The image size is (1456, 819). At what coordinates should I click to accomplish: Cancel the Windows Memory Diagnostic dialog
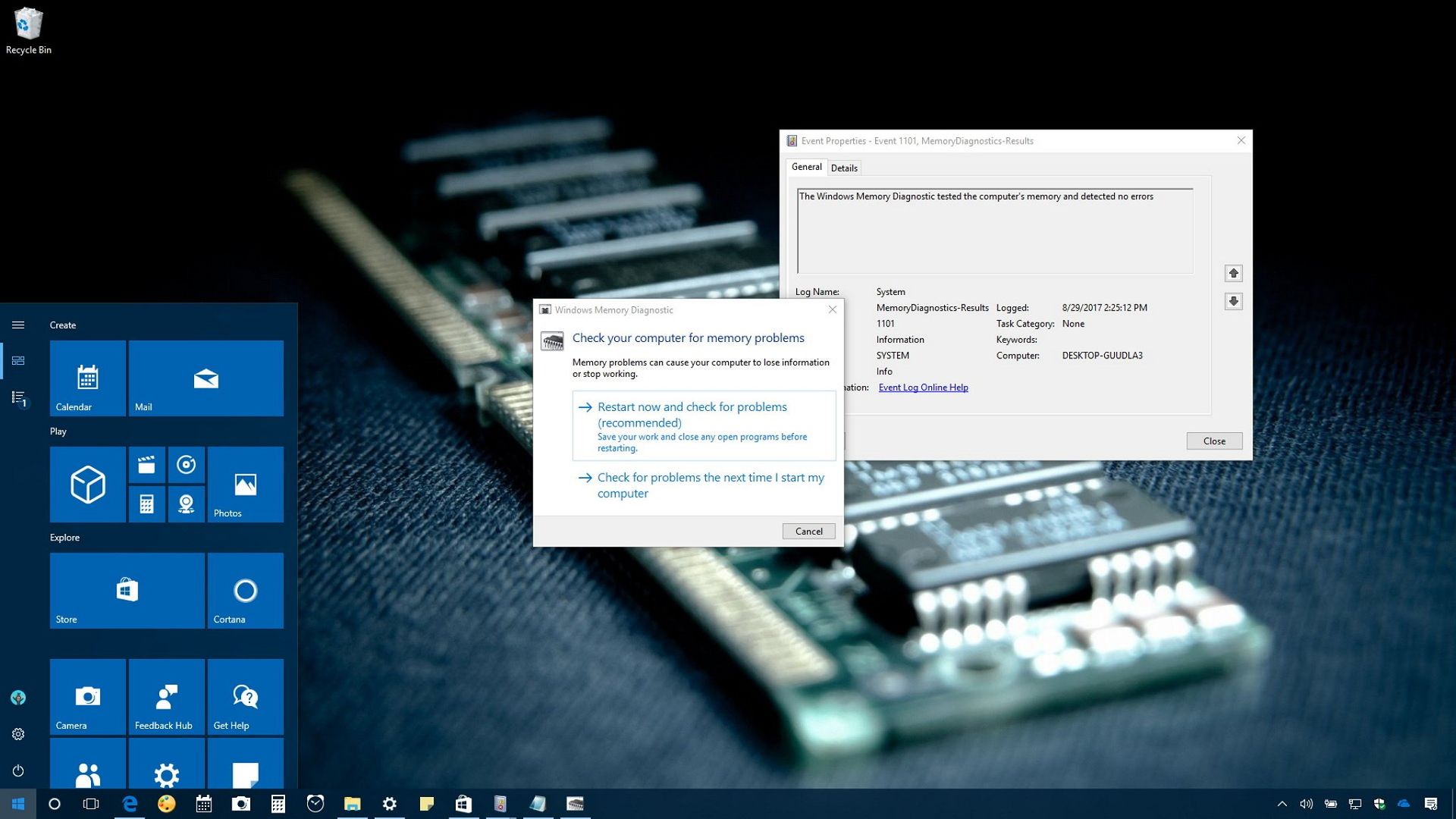(x=808, y=531)
